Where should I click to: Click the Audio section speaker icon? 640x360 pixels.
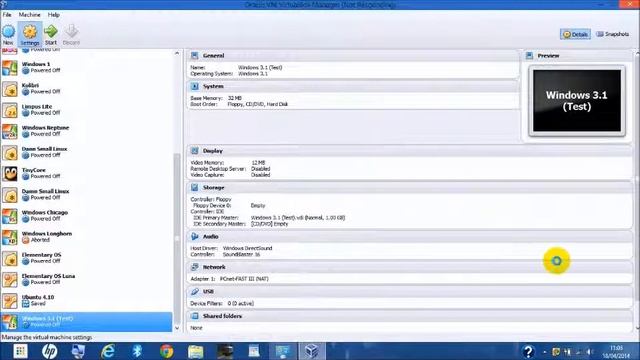click(x=195, y=237)
